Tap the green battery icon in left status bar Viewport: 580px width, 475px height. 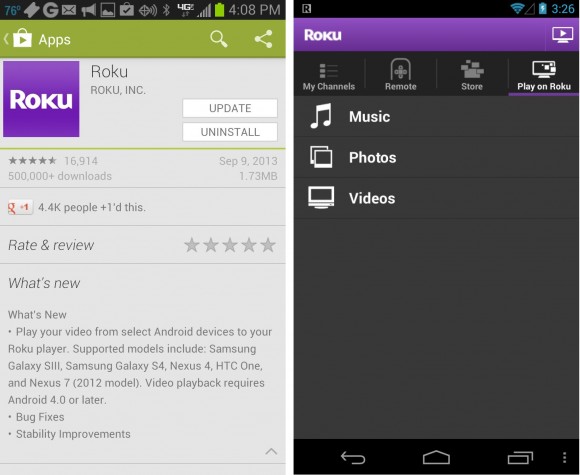(219, 10)
